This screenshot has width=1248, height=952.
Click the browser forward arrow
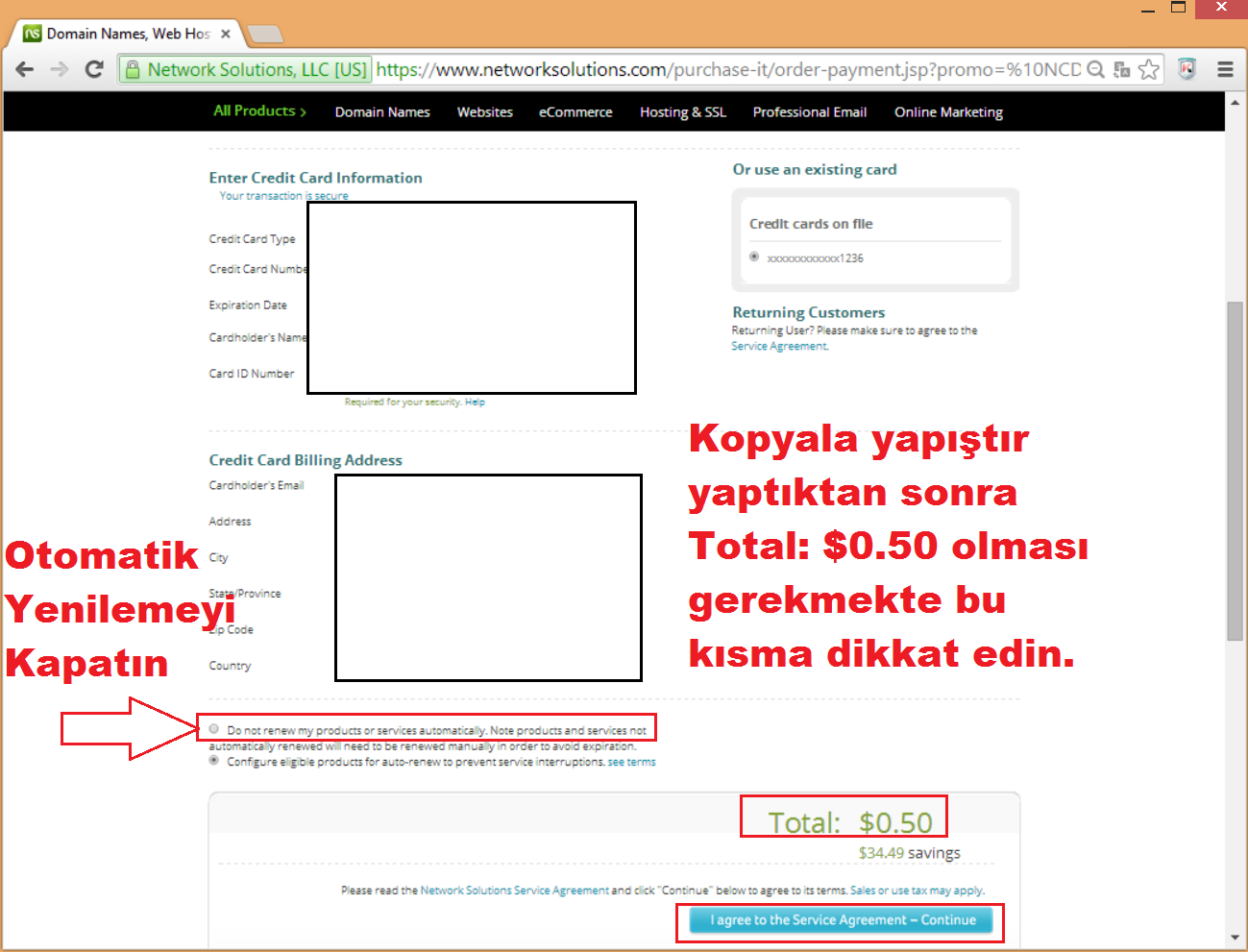60,69
